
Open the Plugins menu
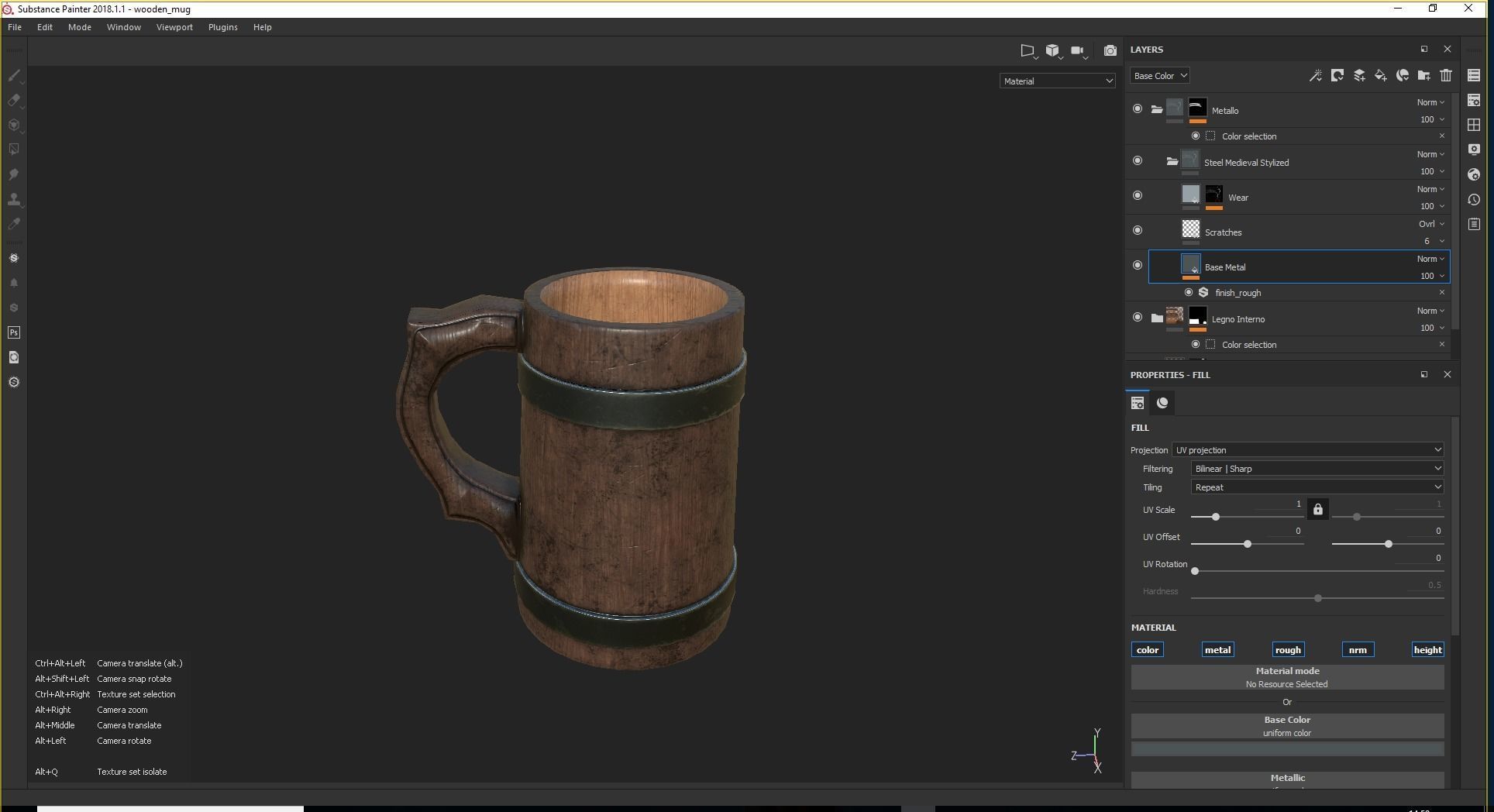223,27
